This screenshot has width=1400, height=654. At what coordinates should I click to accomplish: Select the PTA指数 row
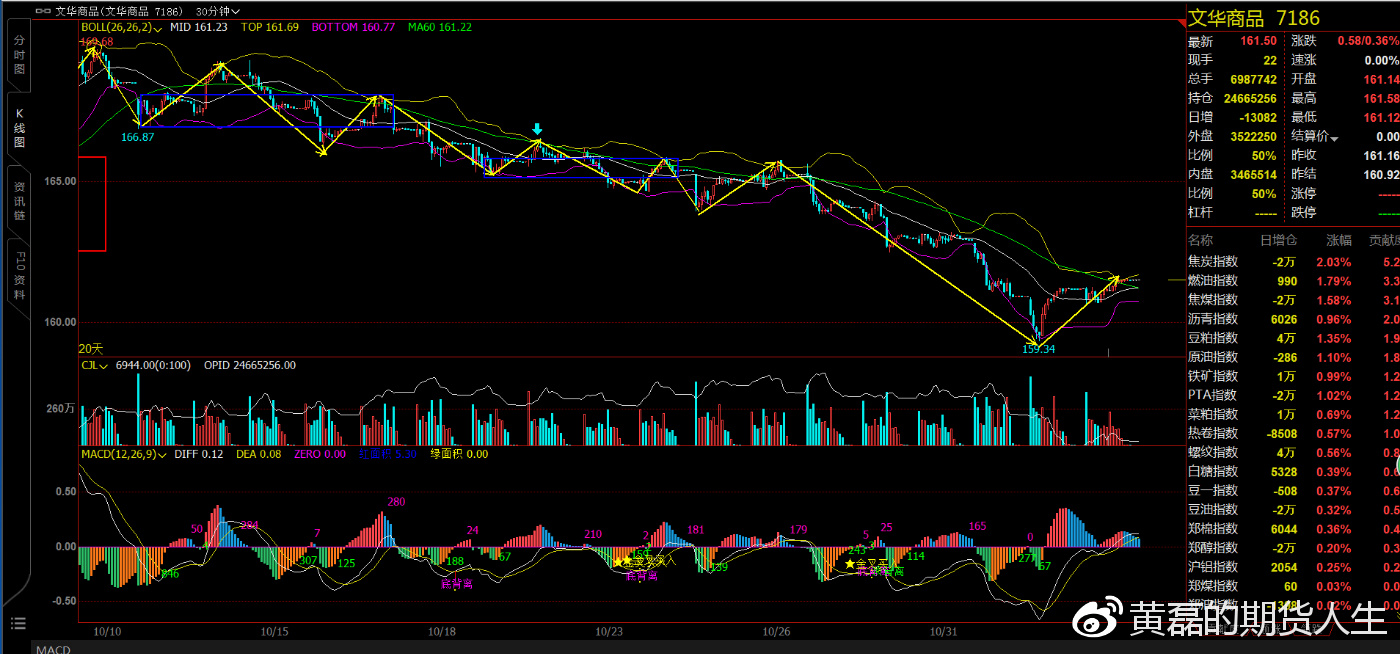pos(1291,395)
